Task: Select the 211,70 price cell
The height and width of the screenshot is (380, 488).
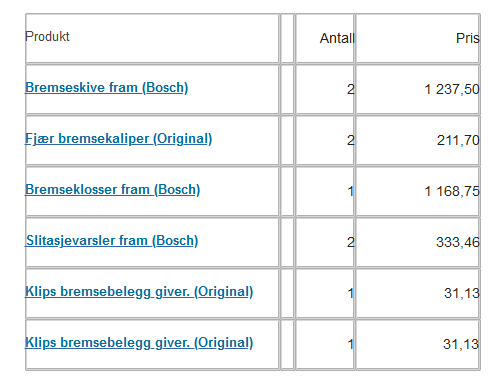Action: [458, 140]
